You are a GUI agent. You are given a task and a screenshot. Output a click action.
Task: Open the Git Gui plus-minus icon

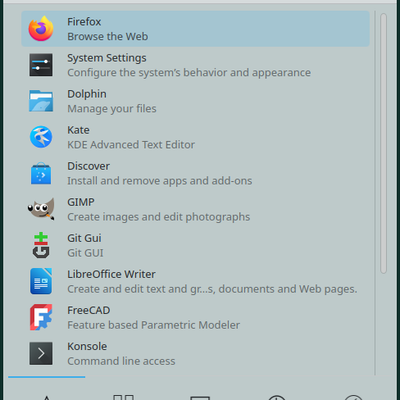point(41,245)
